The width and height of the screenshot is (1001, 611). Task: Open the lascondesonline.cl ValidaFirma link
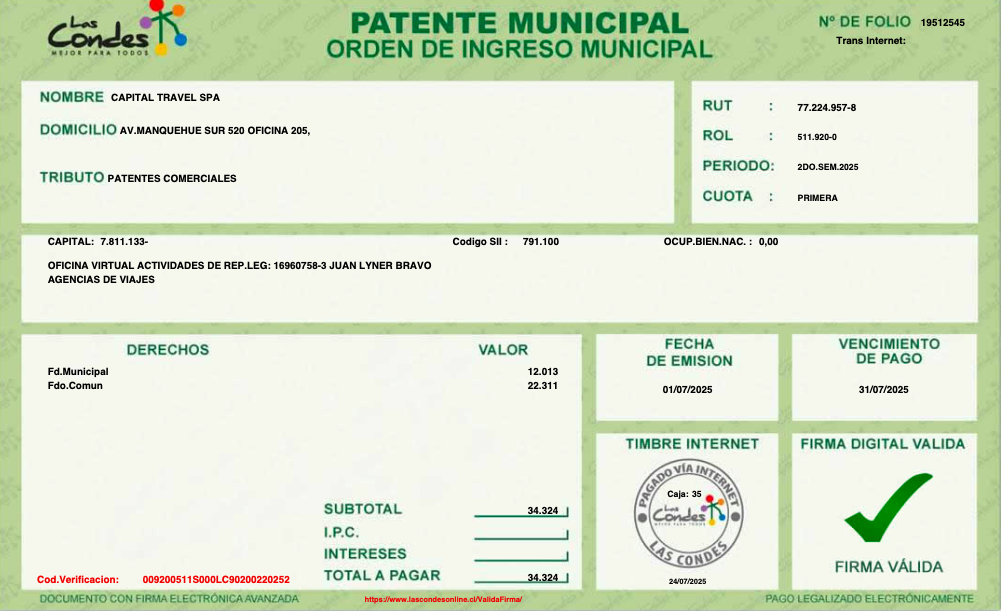click(443, 600)
